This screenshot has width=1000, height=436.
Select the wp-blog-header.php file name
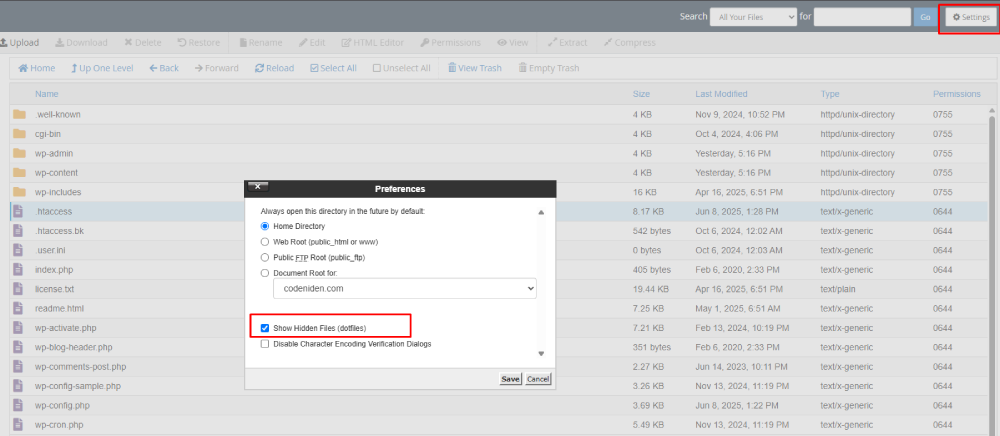pyautogui.click(x=73, y=347)
